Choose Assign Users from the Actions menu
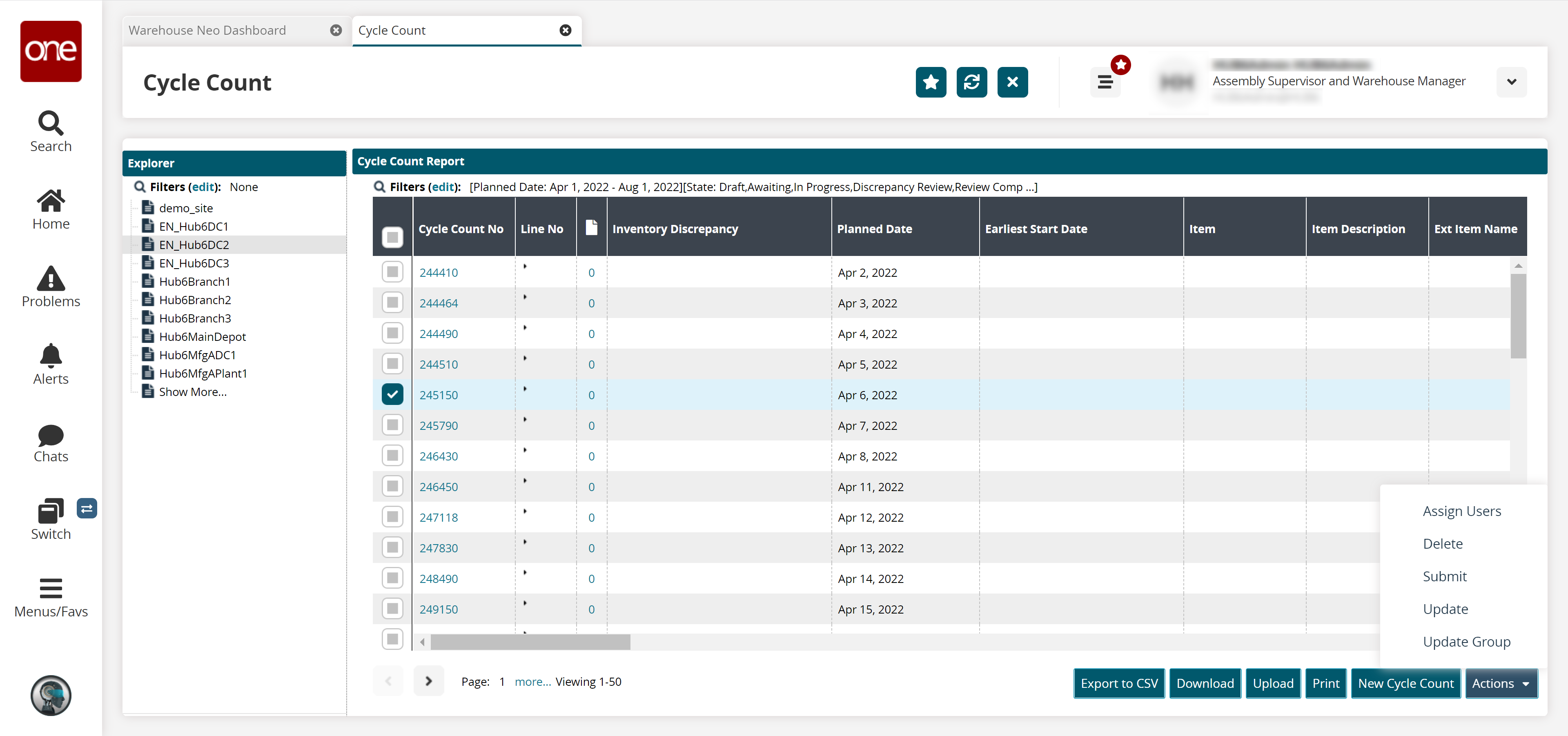 1461,511
